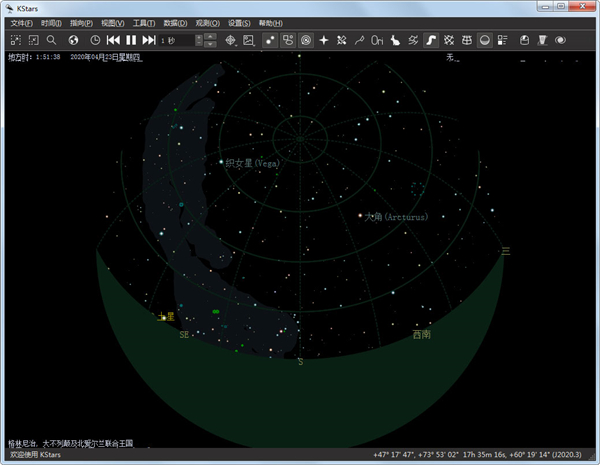Click the constellation names "Ori" icon
600x465 pixels.
coord(376,40)
